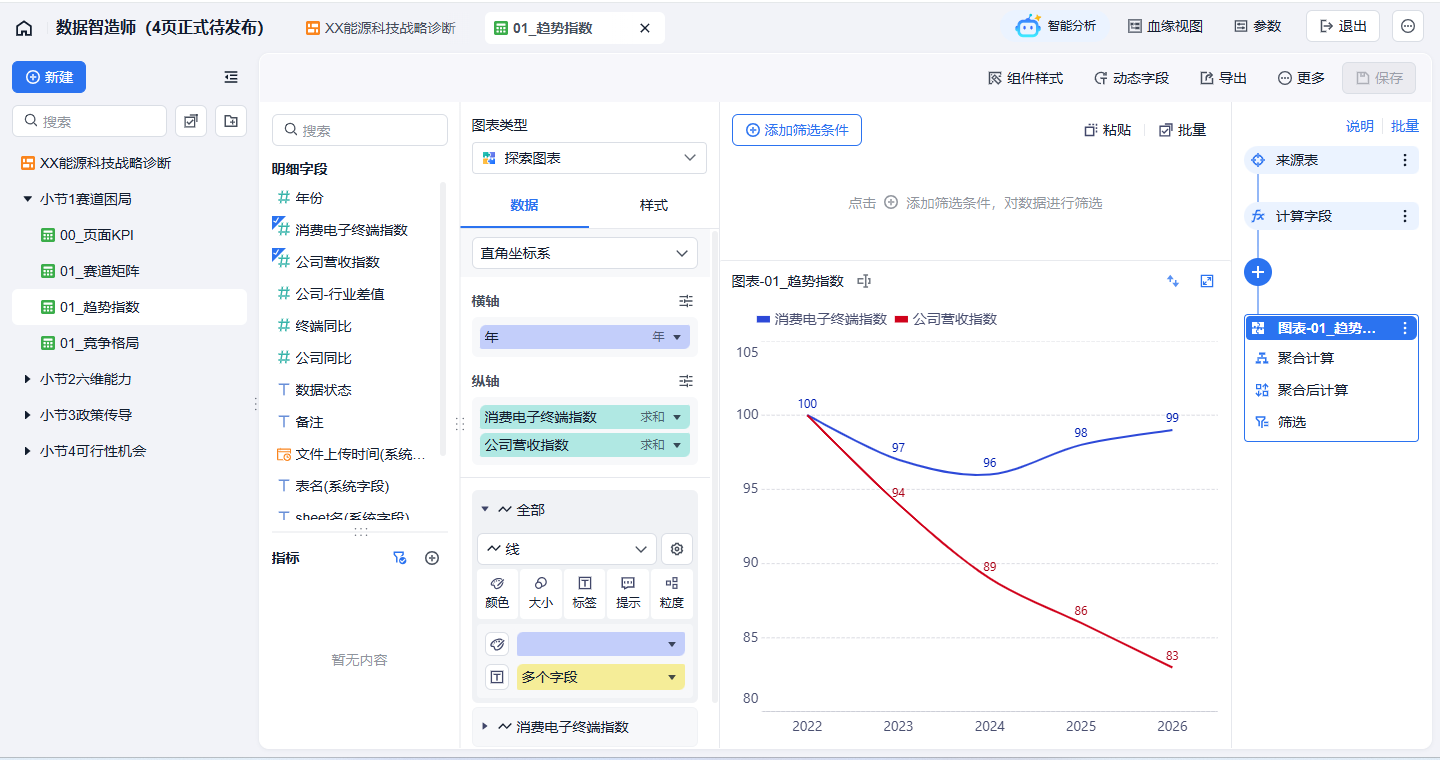Go to the home page icon
Viewport: 1440px width, 760px height.
[24, 28]
